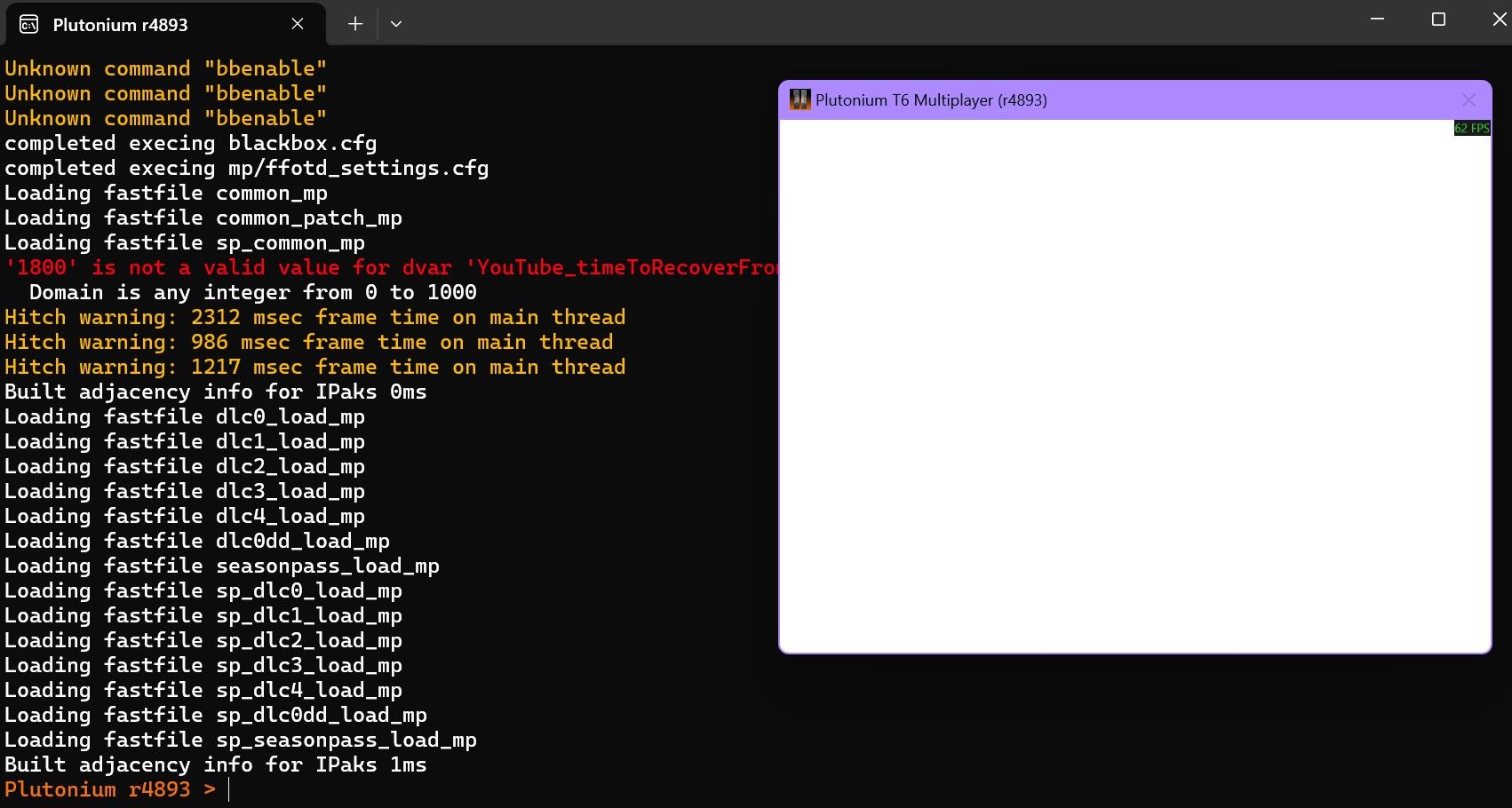Minimize the terminal window

1378,20
